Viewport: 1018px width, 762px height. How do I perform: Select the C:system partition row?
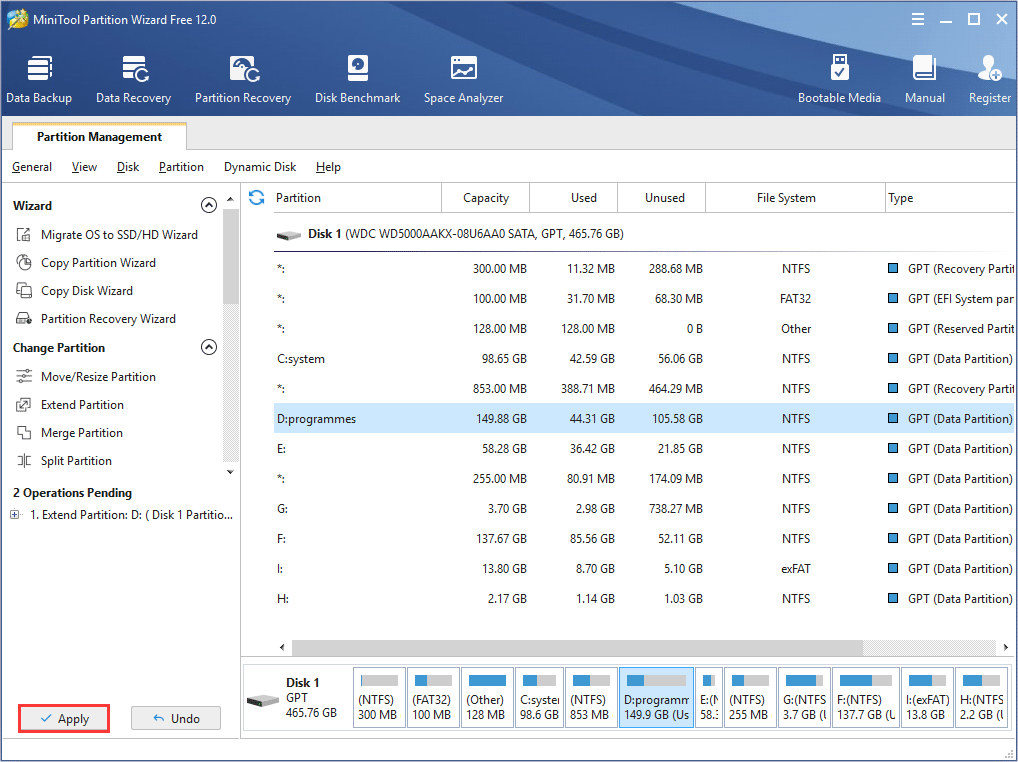coord(643,358)
